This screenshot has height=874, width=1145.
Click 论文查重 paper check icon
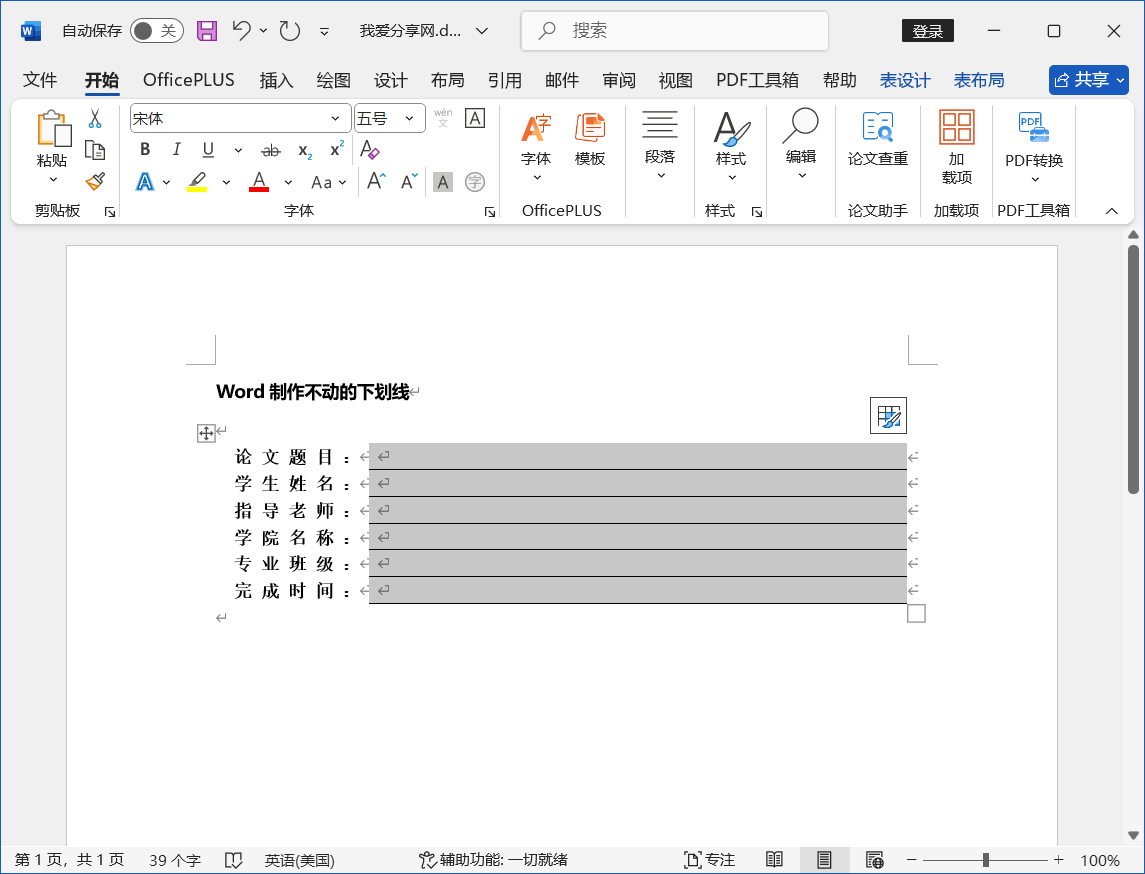click(x=878, y=139)
